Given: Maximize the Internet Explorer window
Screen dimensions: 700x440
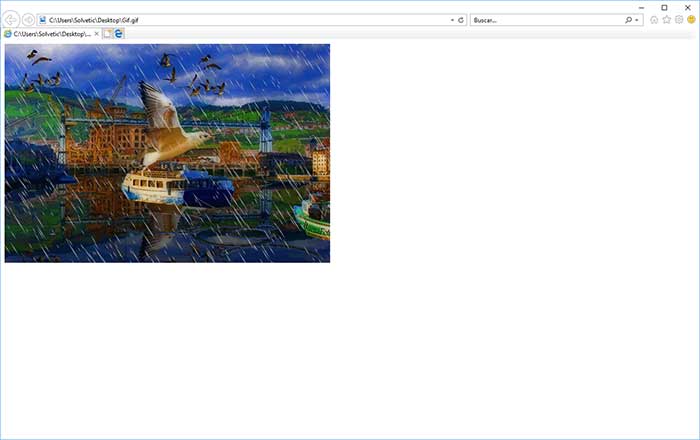Looking at the screenshot, I should (x=664, y=8).
